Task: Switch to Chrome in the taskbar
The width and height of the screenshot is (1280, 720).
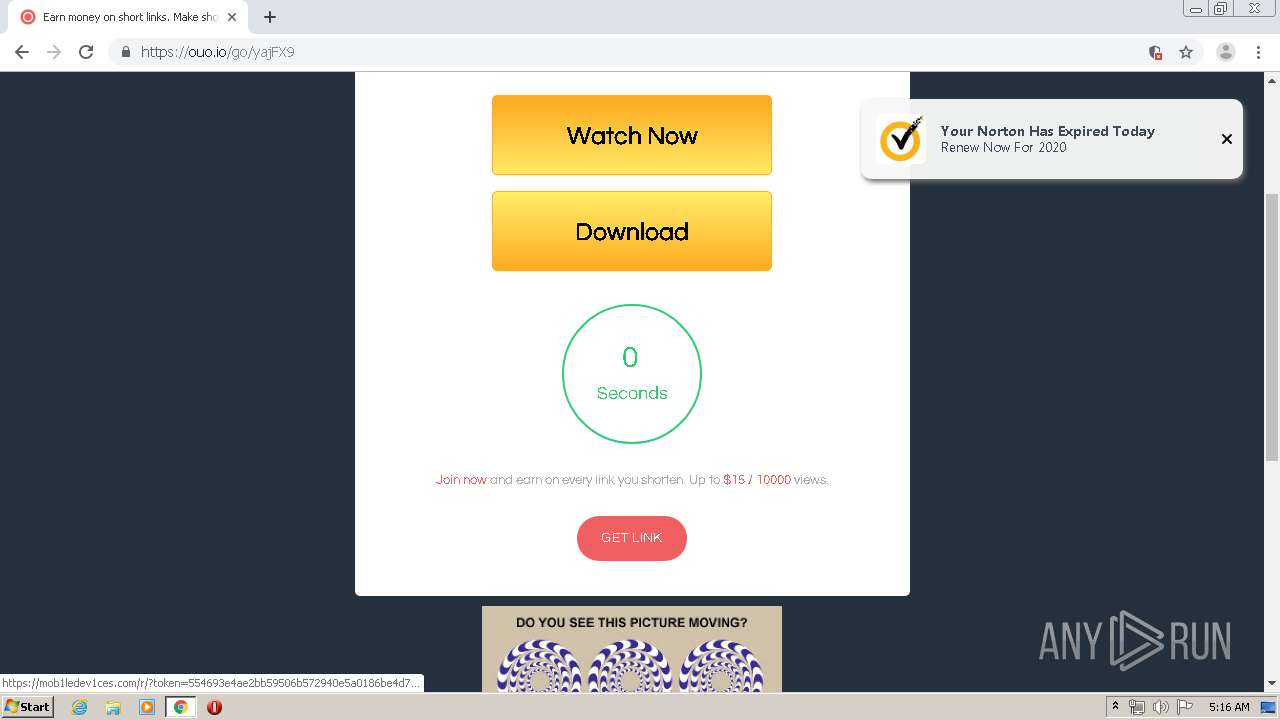Action: pyautogui.click(x=181, y=707)
